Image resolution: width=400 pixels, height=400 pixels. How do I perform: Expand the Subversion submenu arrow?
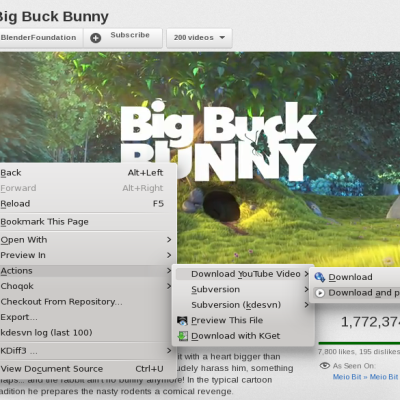tap(306, 289)
